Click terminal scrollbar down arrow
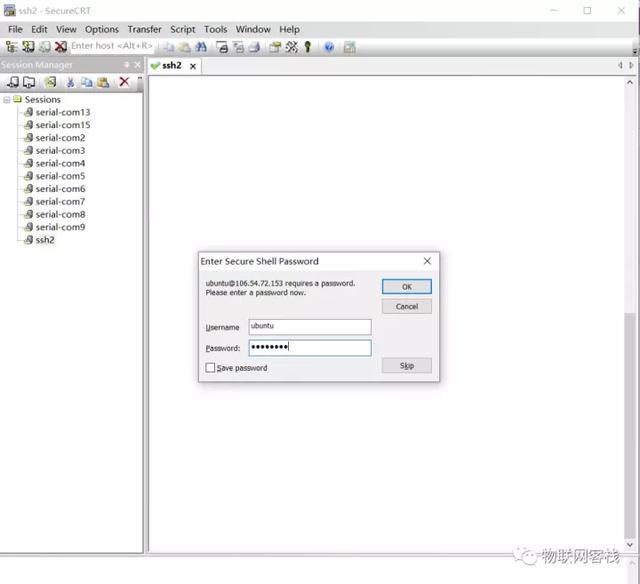The width and height of the screenshot is (640, 584). tap(630, 544)
